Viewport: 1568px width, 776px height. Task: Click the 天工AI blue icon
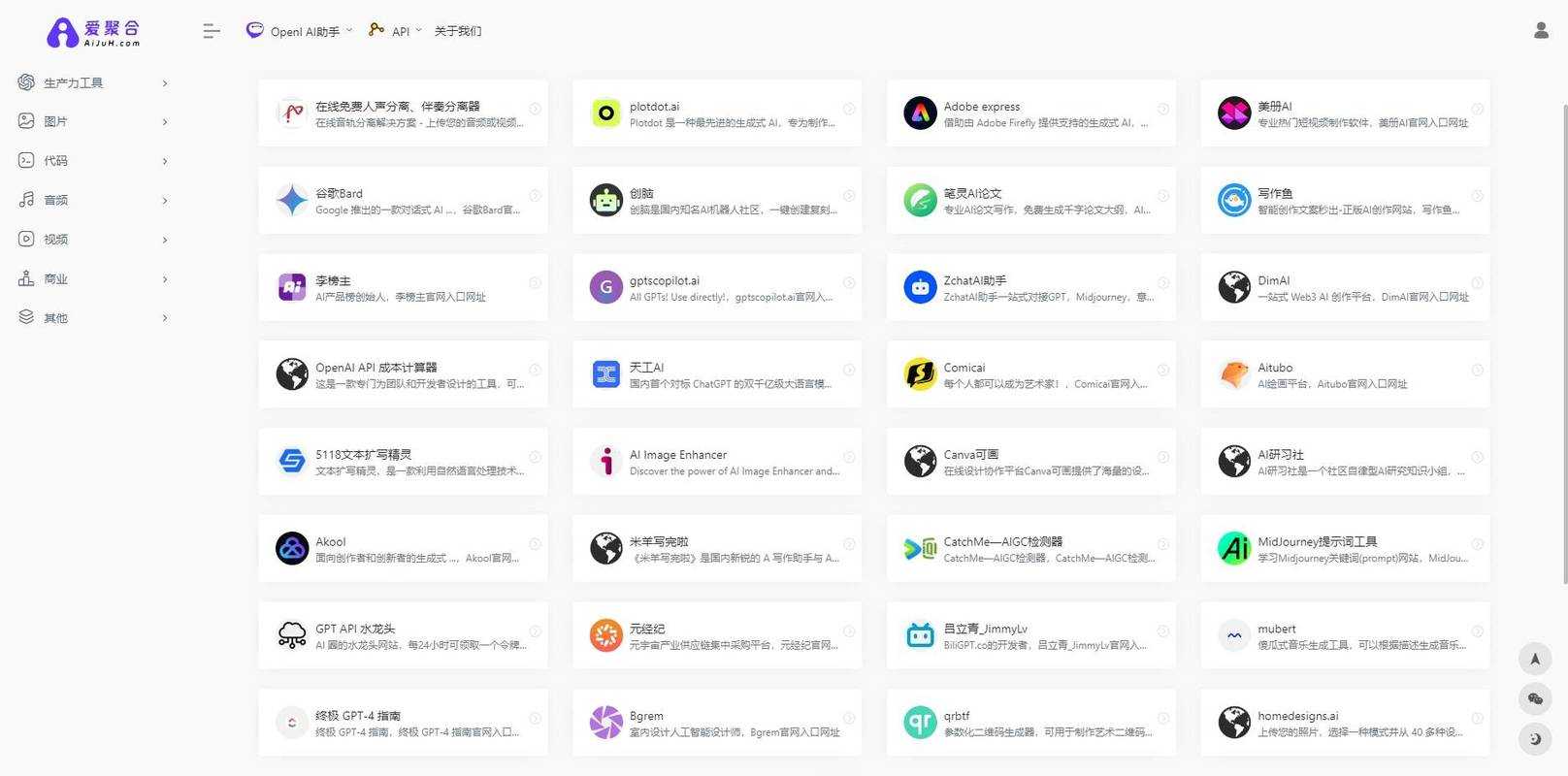tap(606, 374)
